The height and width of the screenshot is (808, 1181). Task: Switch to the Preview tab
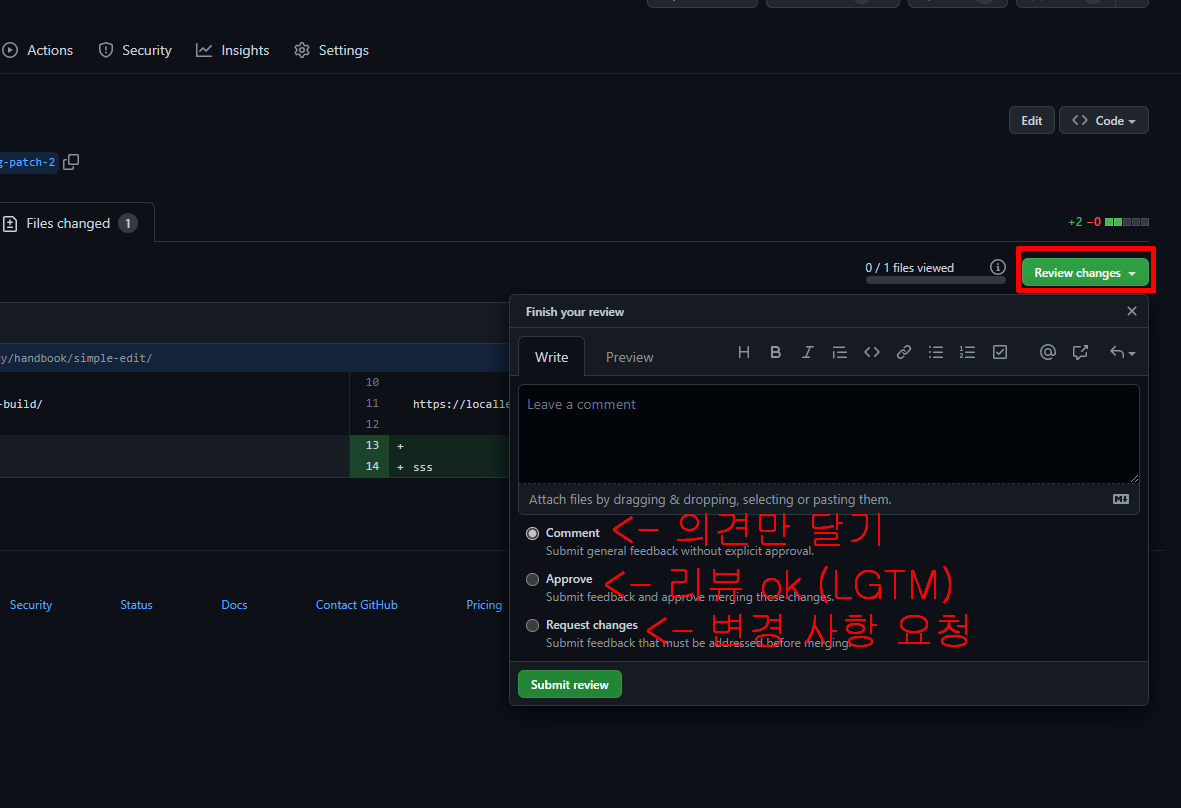[629, 357]
